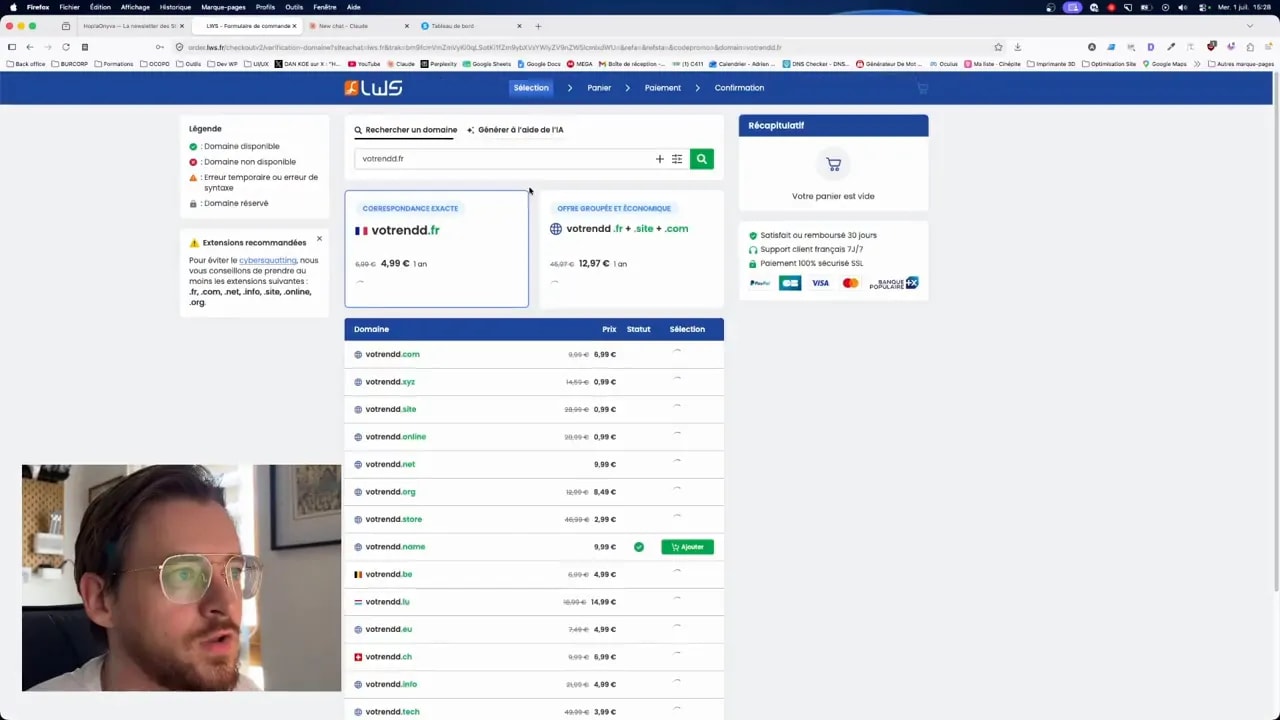
Task: Click the votrendd.store domain row
Action: (534, 519)
